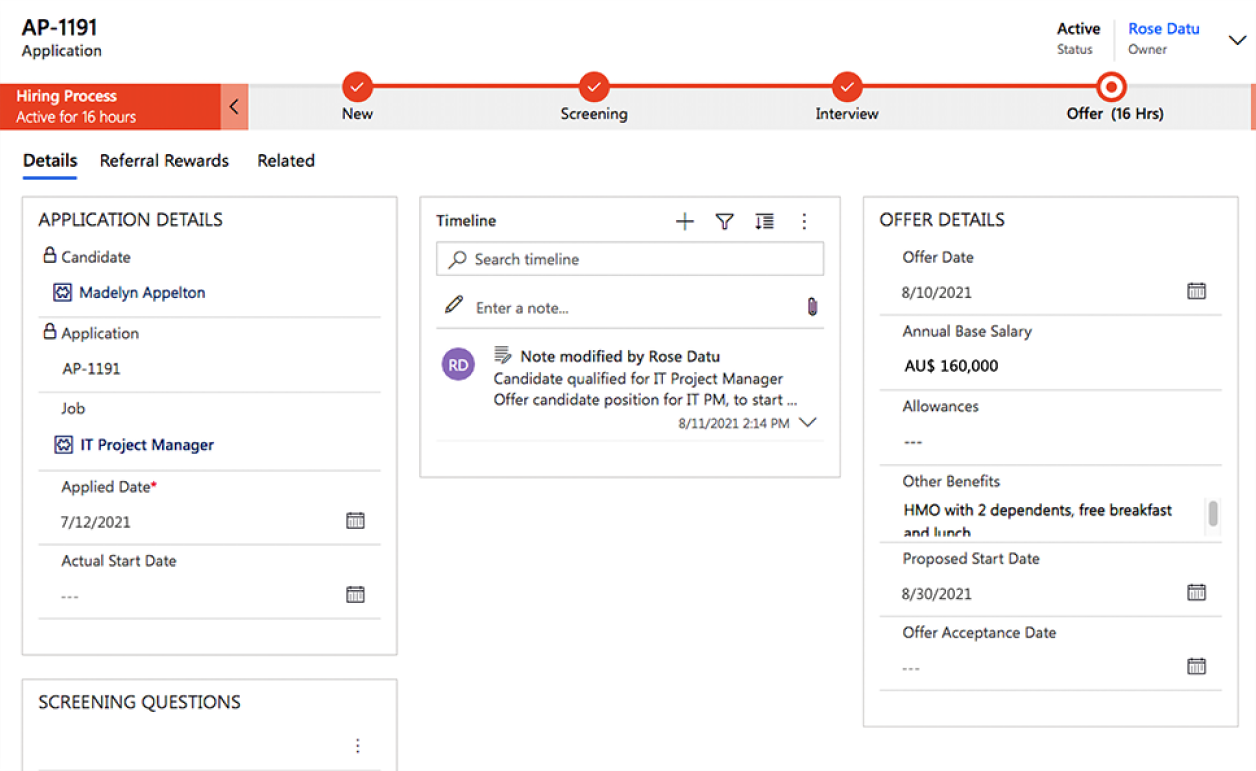Open Screening Questions more options ellipsis
The height and width of the screenshot is (771, 1256).
(357, 746)
